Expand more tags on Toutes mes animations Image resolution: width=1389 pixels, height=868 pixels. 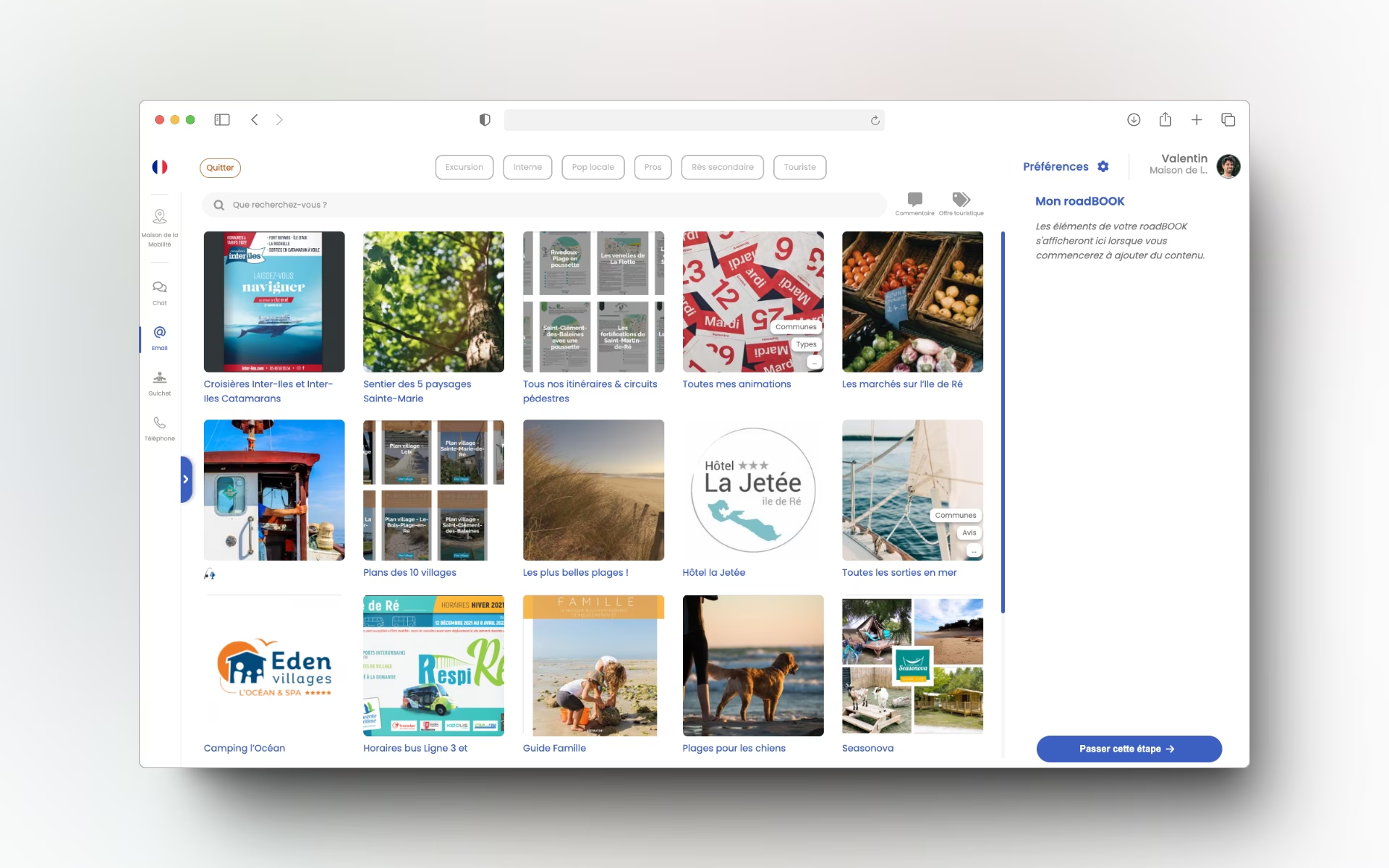point(815,362)
